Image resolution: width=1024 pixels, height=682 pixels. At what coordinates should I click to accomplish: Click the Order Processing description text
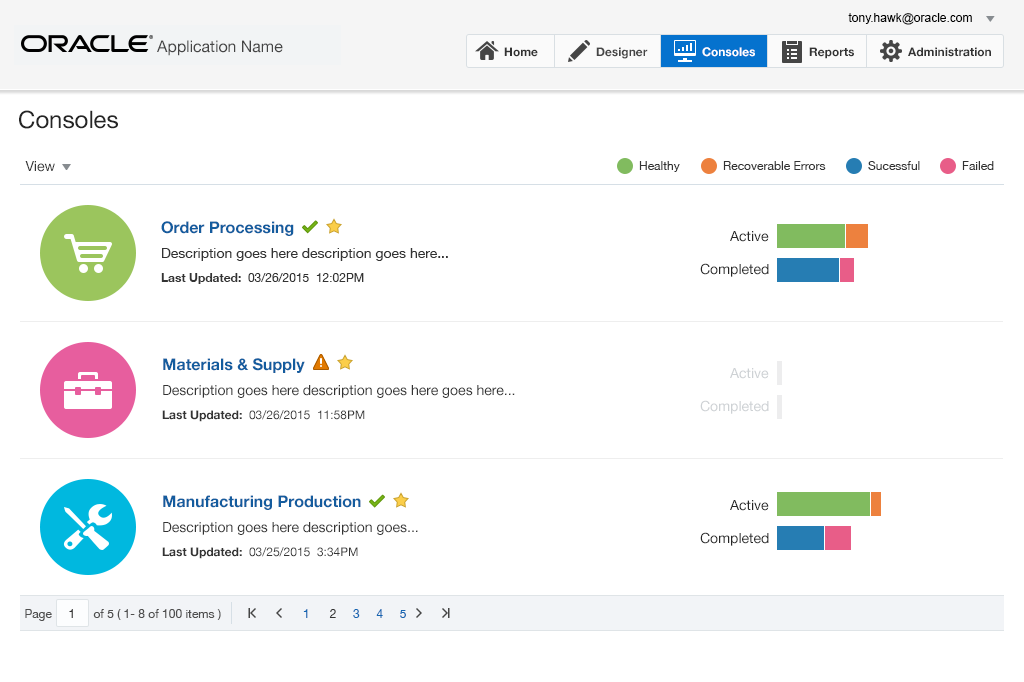[x=305, y=253]
